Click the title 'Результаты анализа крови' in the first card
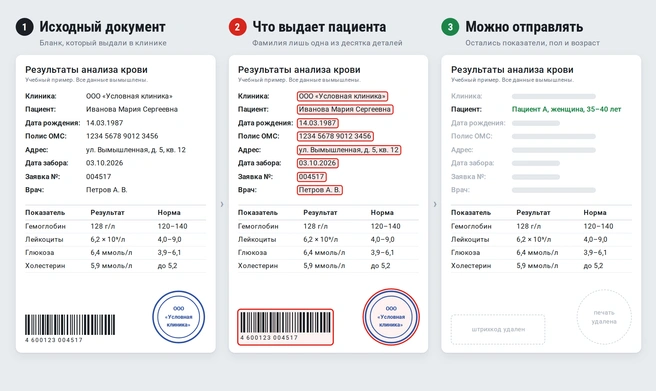This screenshot has height=391, width=656. 86,70
